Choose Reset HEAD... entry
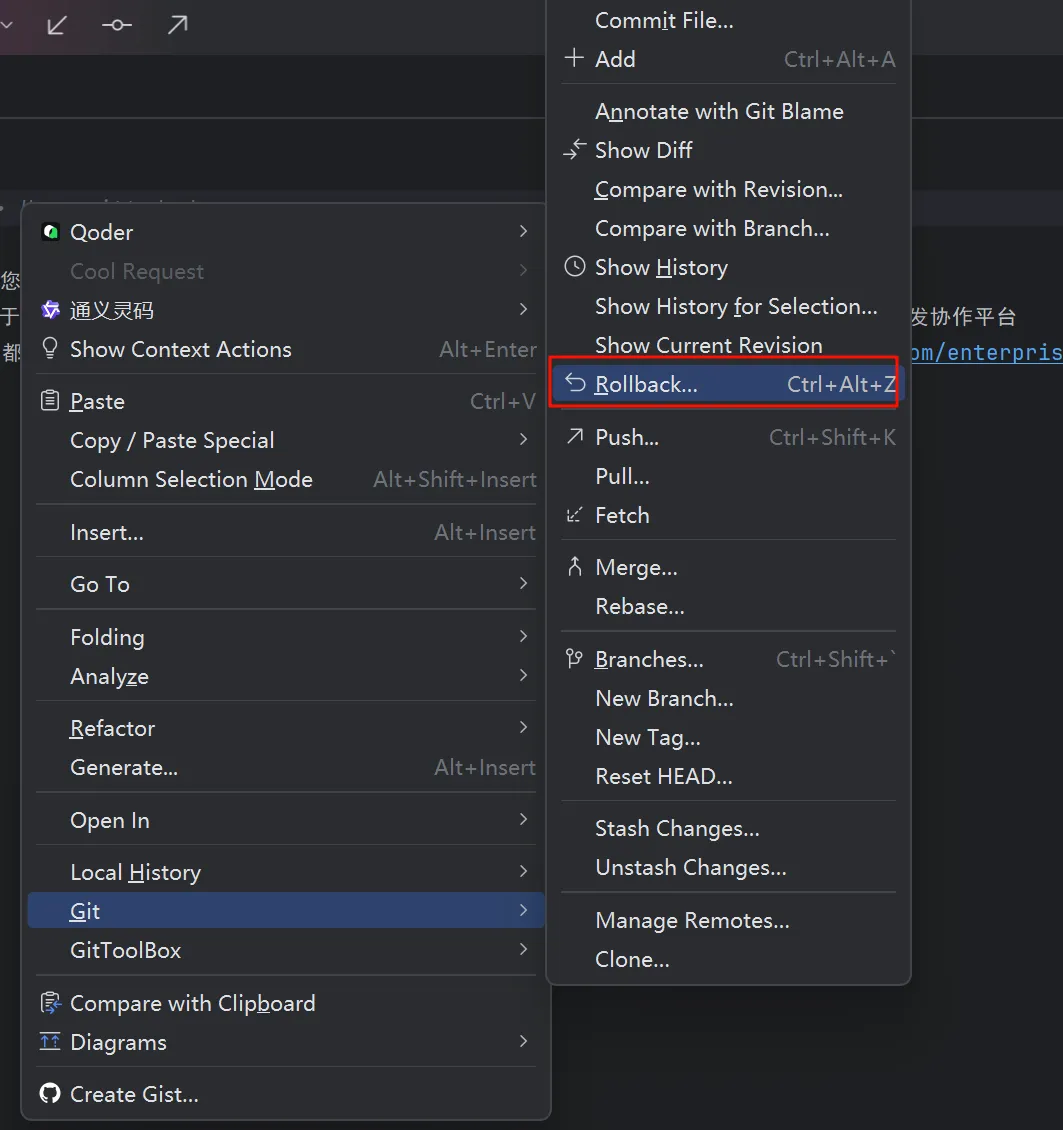This screenshot has width=1063, height=1130. pyautogui.click(x=729, y=775)
